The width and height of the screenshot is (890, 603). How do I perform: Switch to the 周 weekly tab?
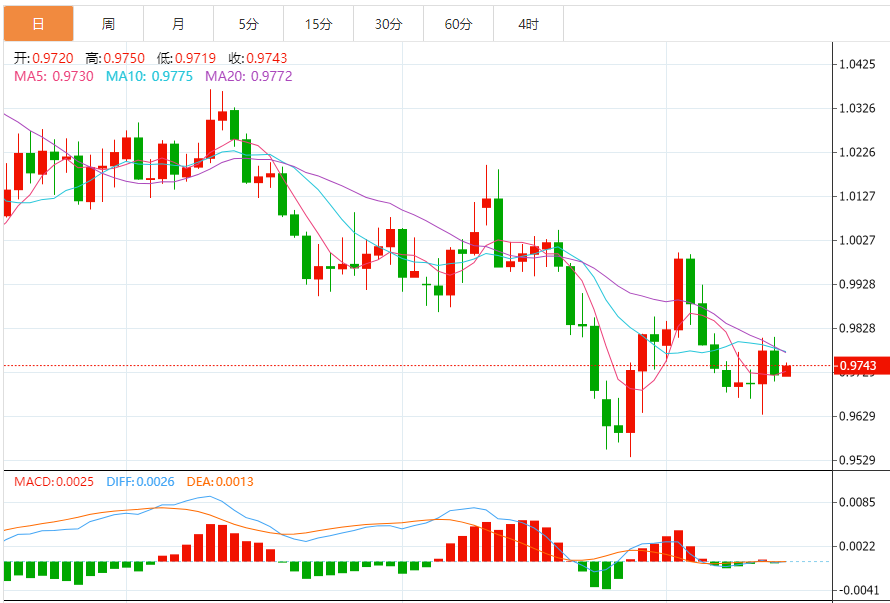(x=108, y=23)
